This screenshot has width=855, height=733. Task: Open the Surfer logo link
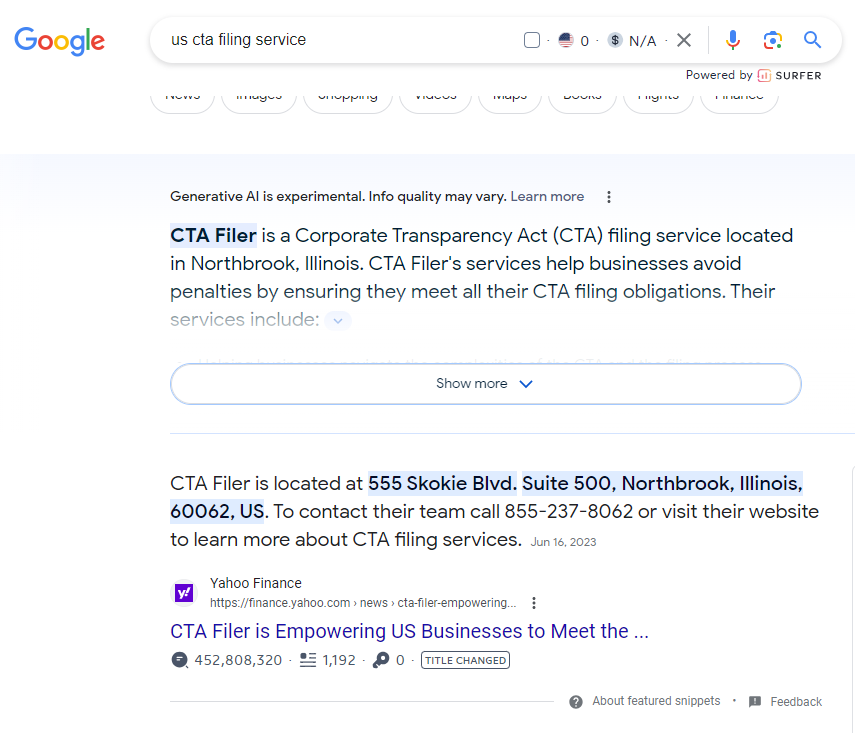(790, 76)
